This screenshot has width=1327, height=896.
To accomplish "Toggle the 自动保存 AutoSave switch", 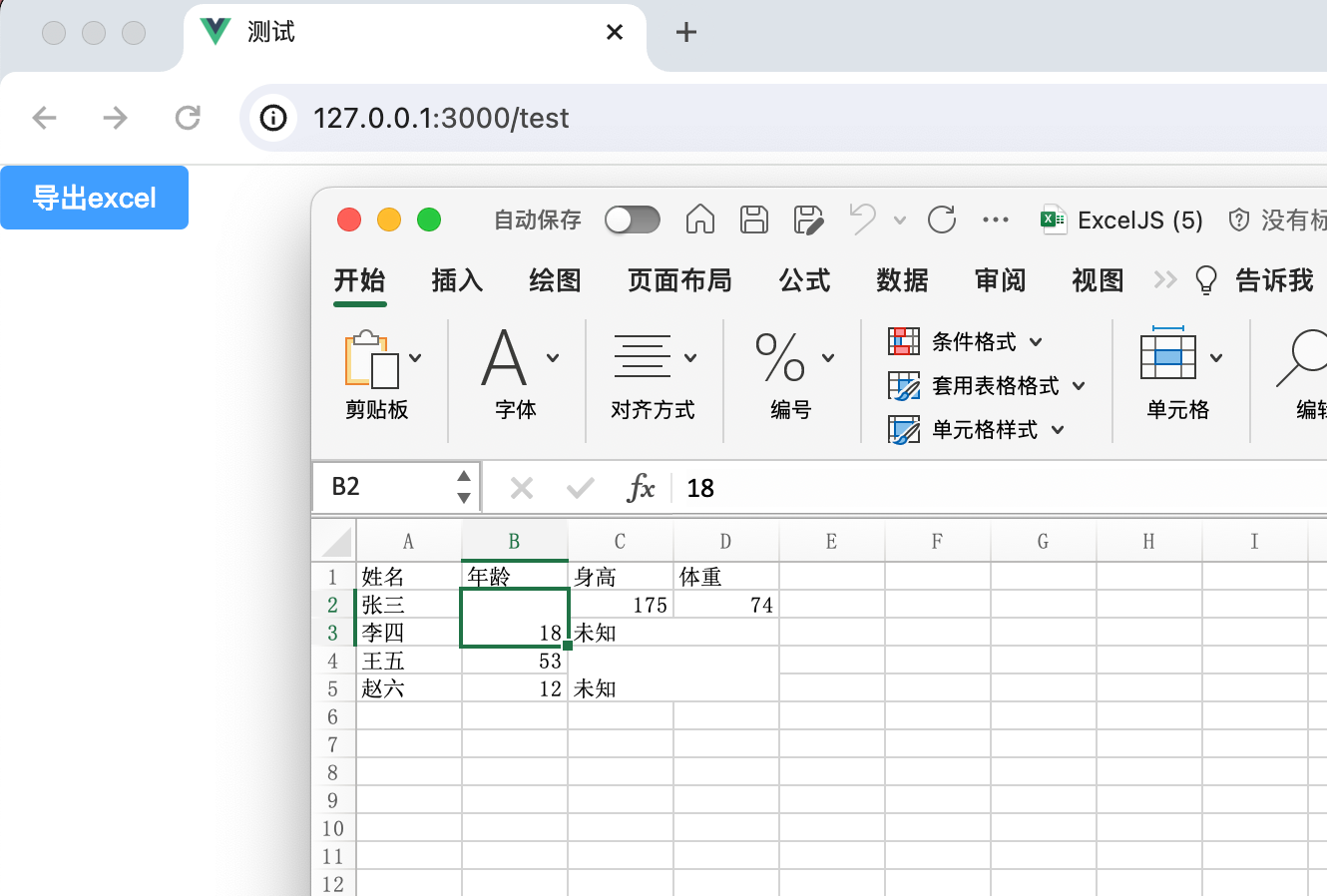I will pyautogui.click(x=633, y=220).
